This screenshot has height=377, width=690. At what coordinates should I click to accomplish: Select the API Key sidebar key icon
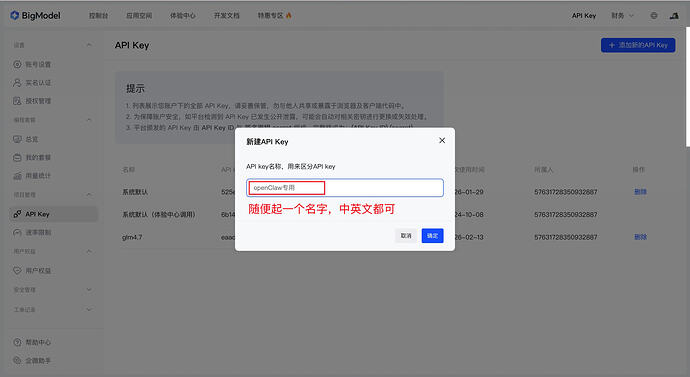(17, 214)
